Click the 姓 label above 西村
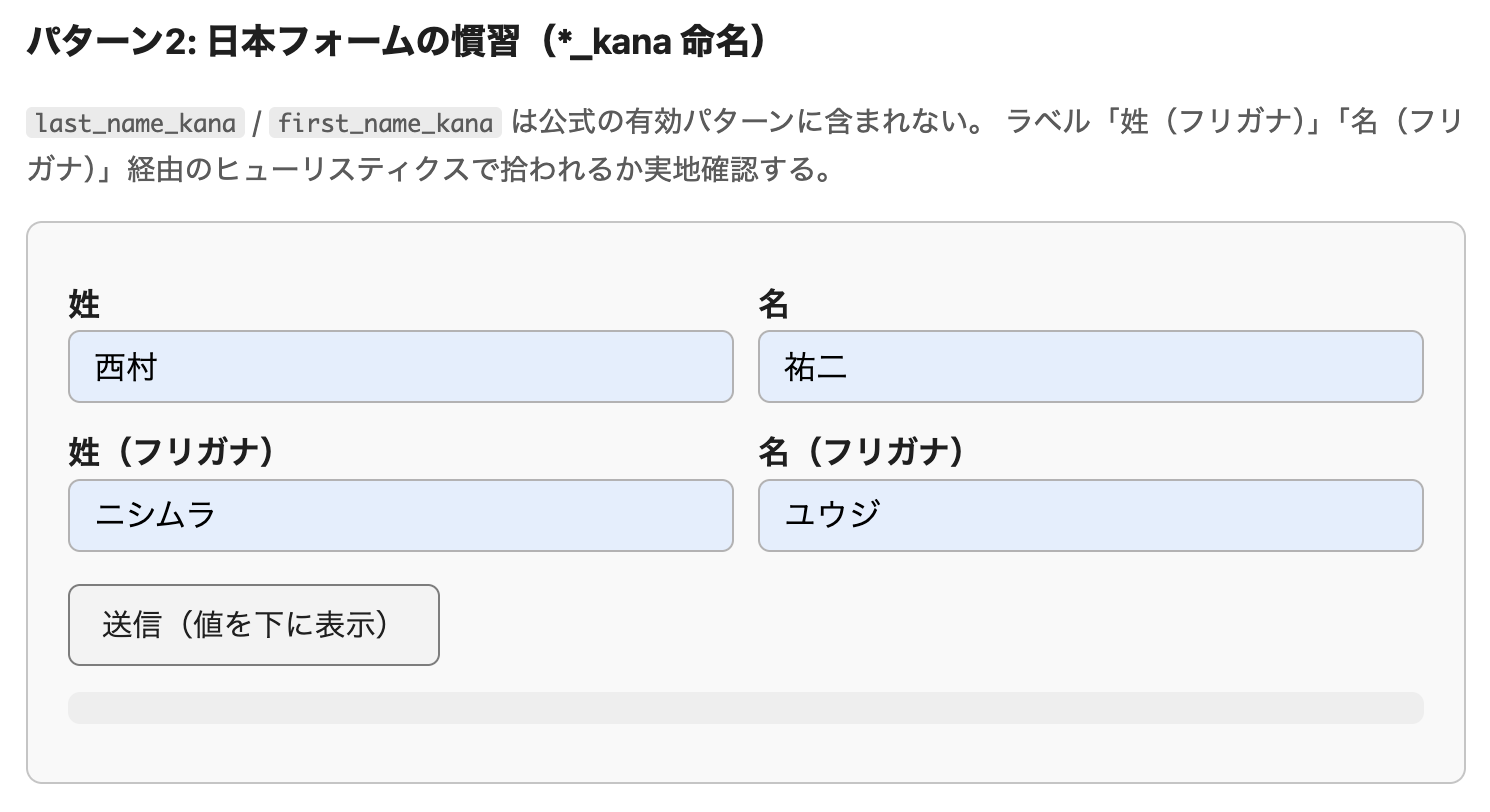 point(84,304)
